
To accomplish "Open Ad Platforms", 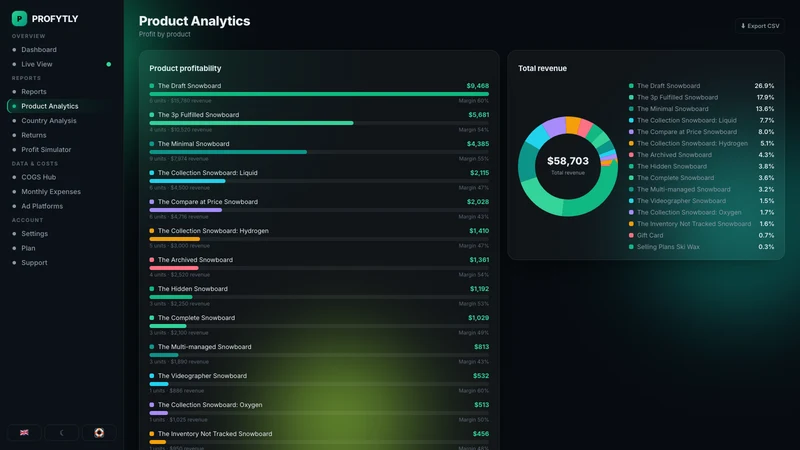I will [x=62, y=206].
